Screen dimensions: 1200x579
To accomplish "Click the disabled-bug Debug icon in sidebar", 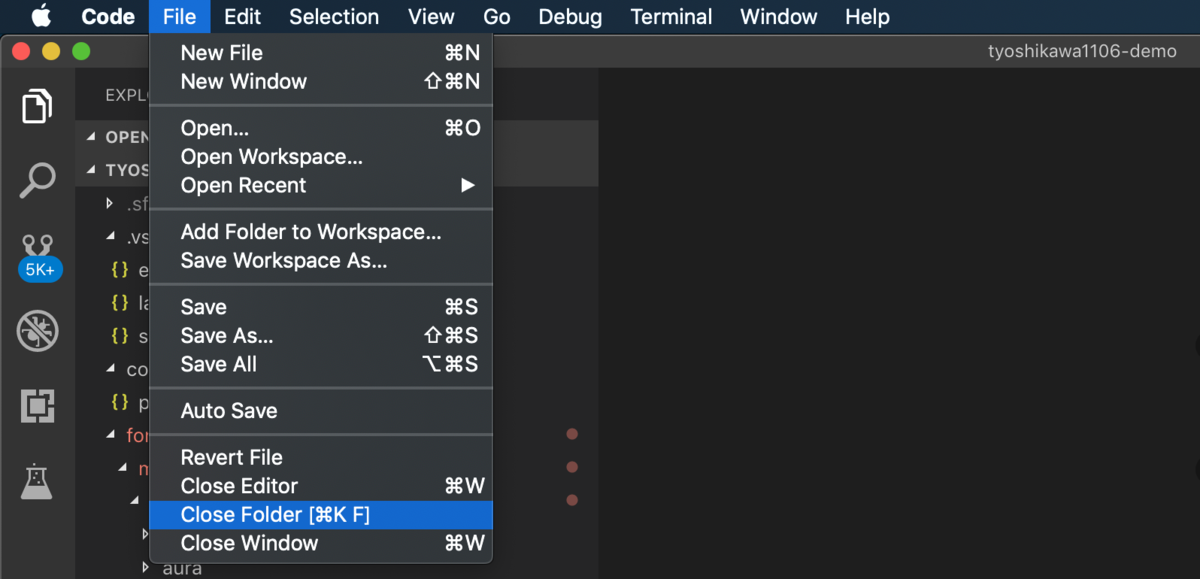I will tap(37, 331).
